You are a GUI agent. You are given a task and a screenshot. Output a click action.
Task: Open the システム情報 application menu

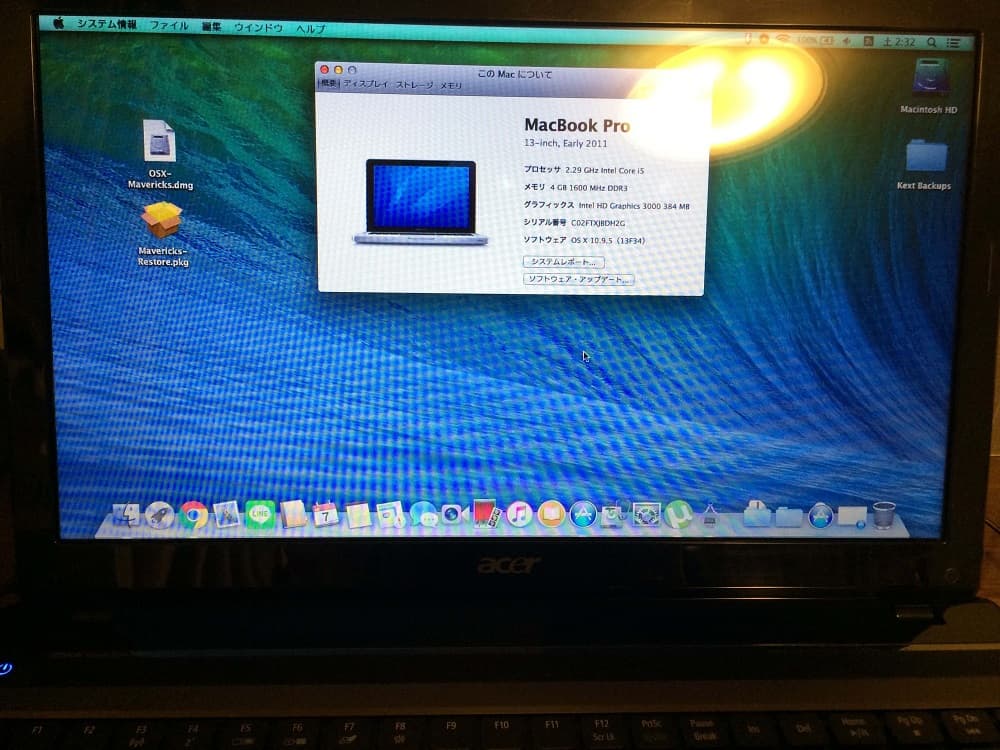point(107,24)
